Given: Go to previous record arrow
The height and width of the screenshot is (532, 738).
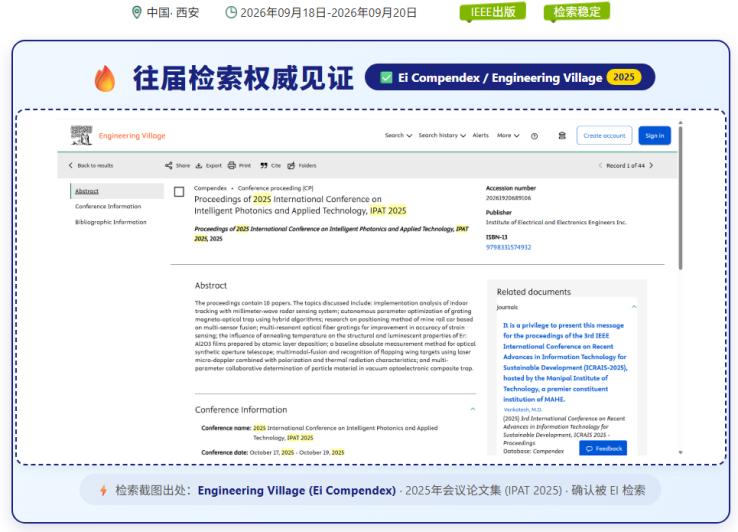Looking at the screenshot, I should [x=600, y=165].
